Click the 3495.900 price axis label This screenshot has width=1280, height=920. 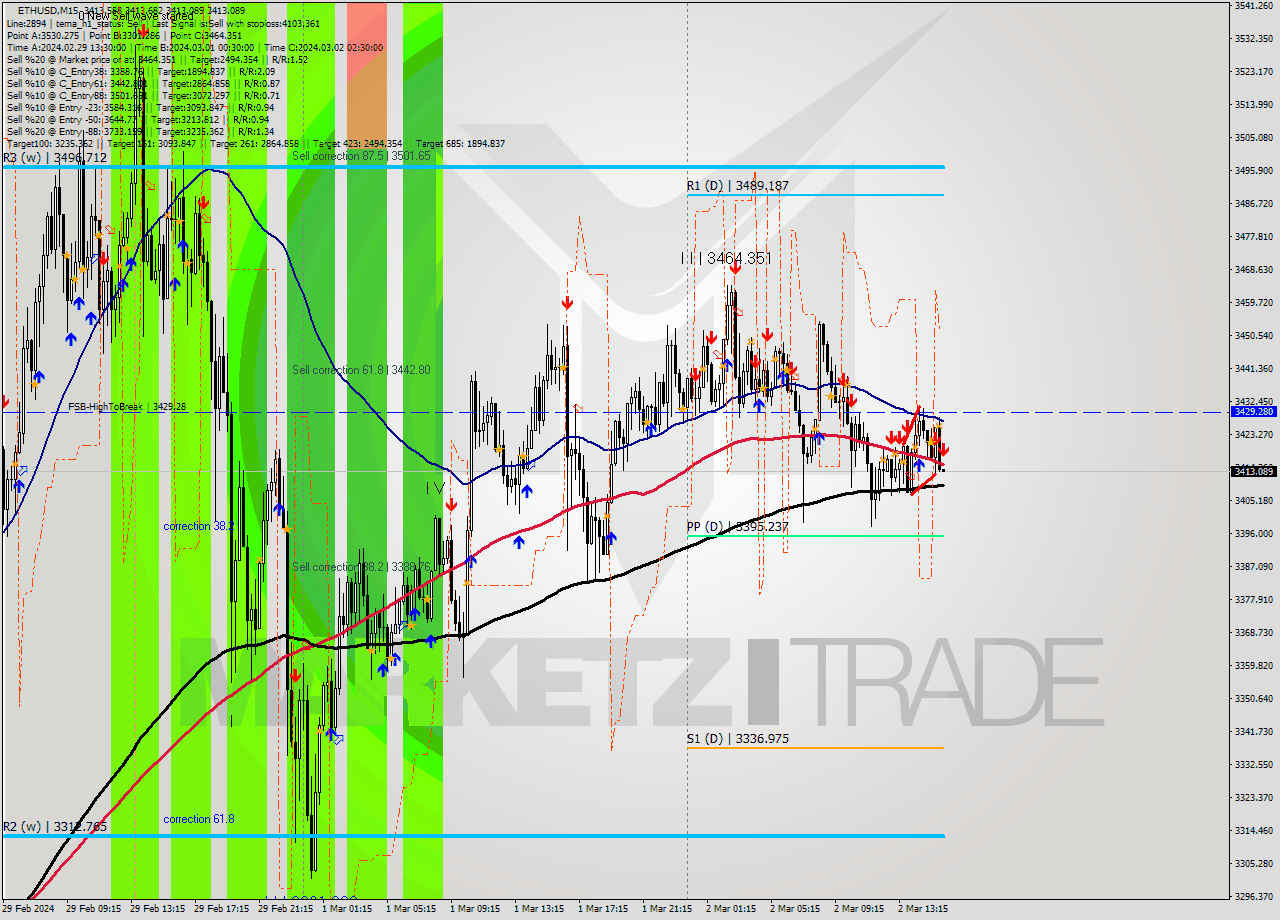pos(1253,171)
